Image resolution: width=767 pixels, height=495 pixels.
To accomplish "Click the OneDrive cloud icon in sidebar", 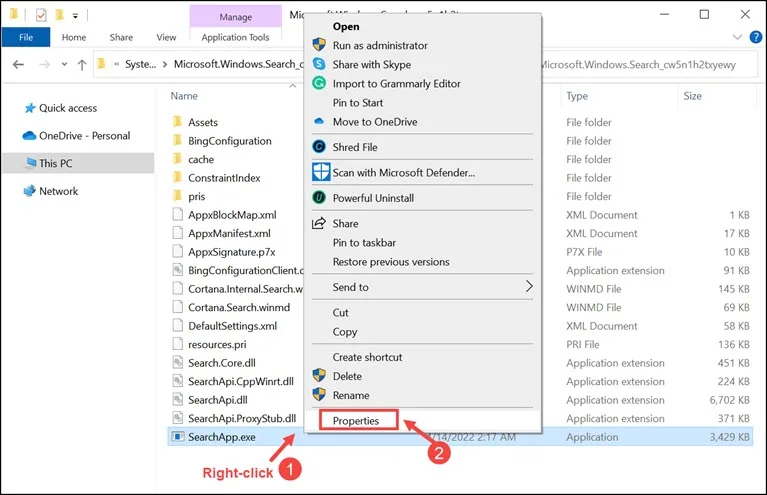I will click(x=29, y=135).
